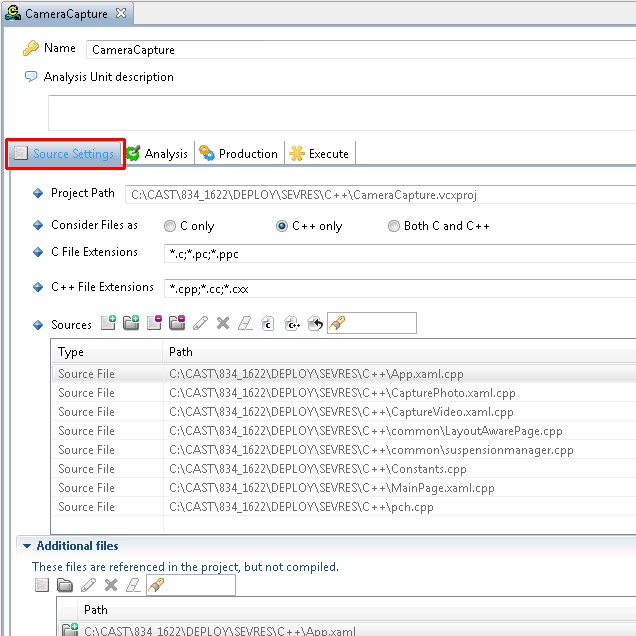Click the 'C' language icon in Sources toolbar
This screenshot has height=636, width=636.
[x=268, y=323]
